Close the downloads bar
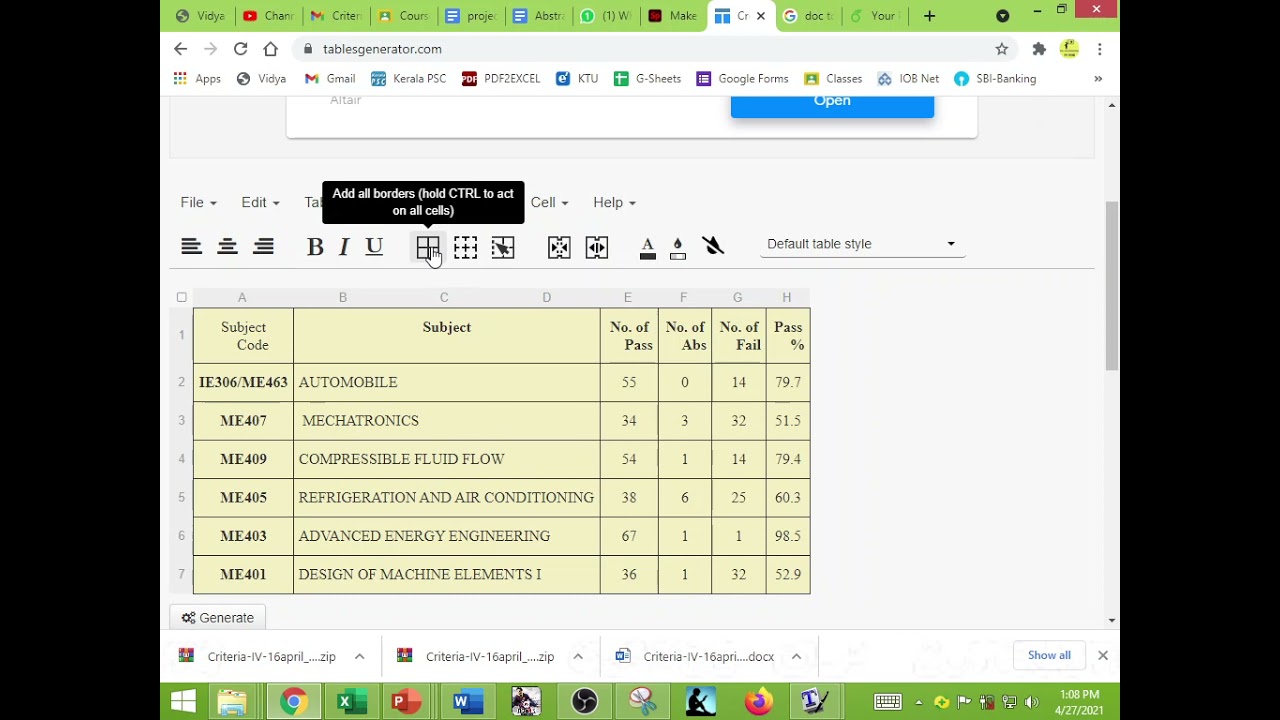This screenshot has width=1280, height=720. pyautogui.click(x=1102, y=656)
